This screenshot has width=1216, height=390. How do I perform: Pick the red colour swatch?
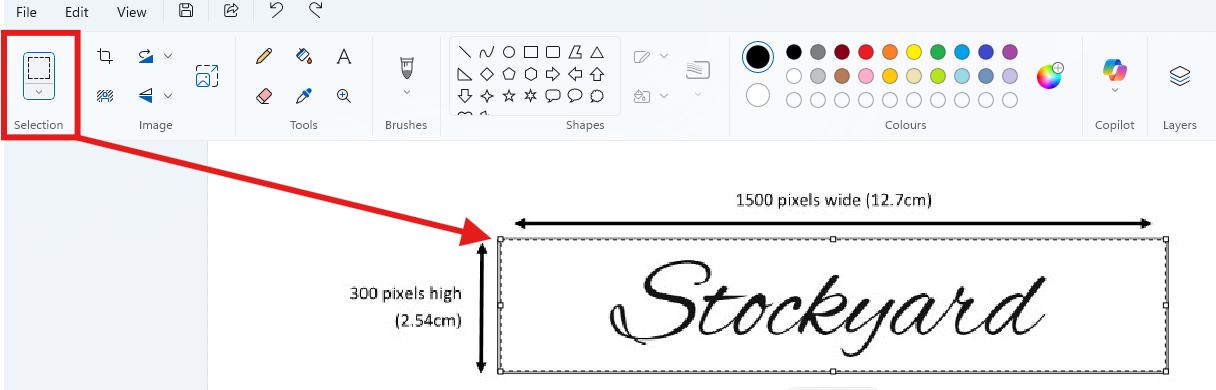point(866,52)
